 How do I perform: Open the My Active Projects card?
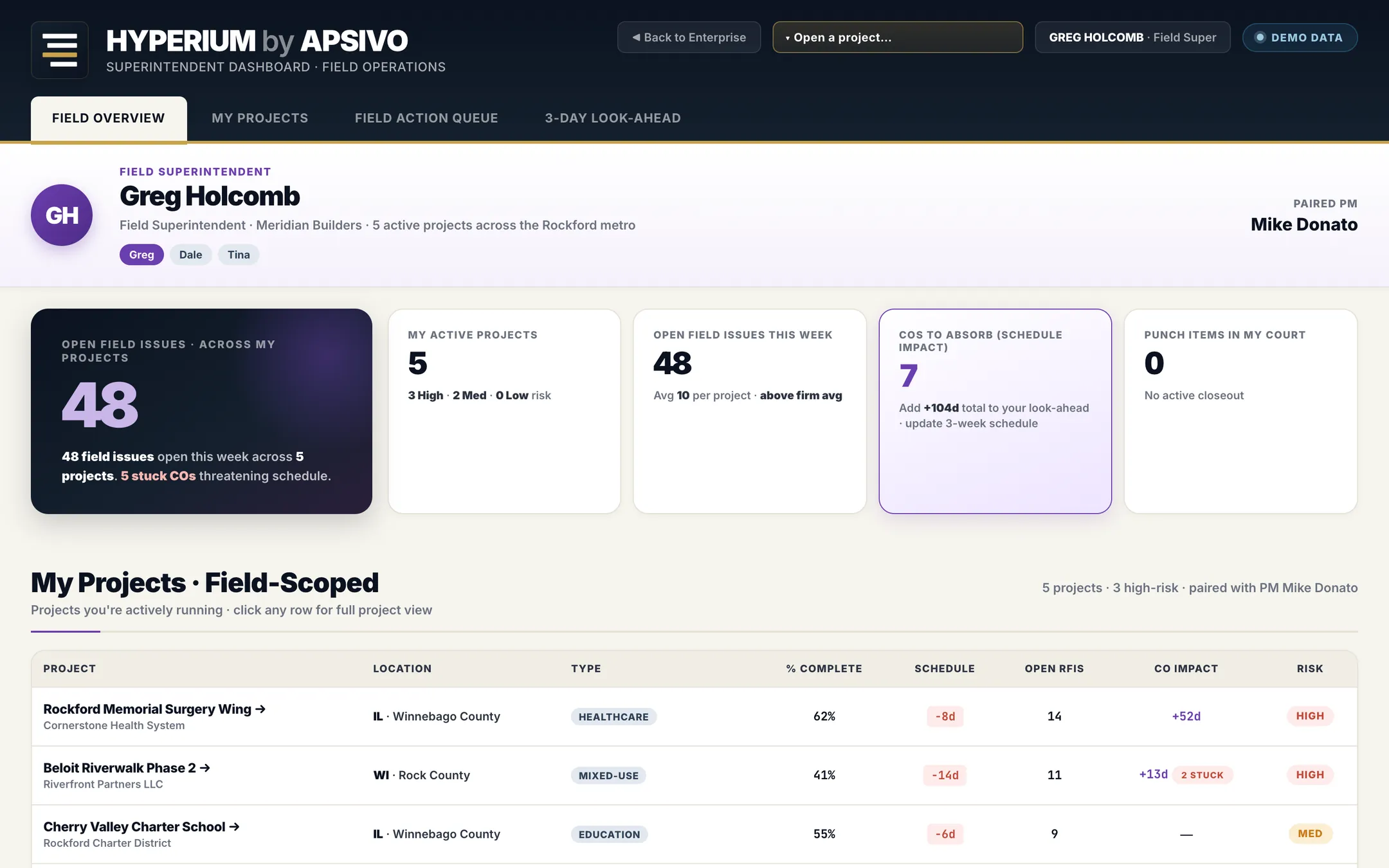click(504, 411)
